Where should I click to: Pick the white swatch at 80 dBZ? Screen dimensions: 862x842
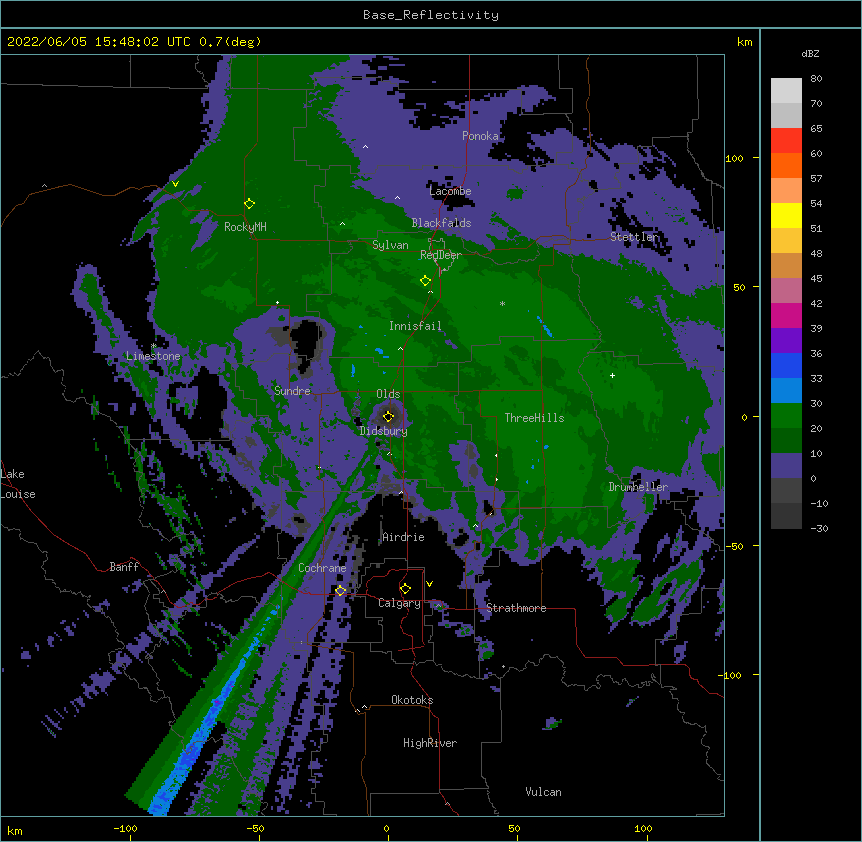click(786, 91)
